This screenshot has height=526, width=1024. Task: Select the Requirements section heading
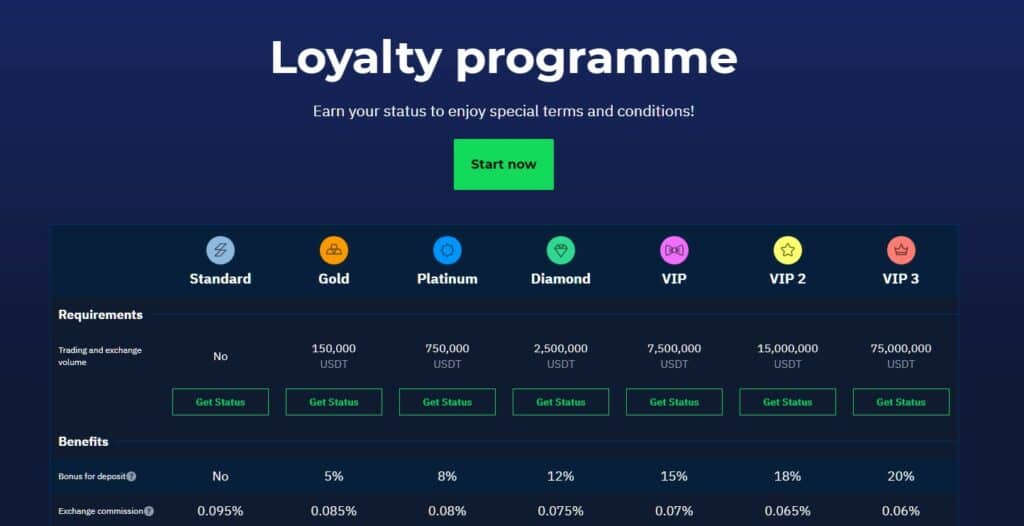[x=101, y=315]
